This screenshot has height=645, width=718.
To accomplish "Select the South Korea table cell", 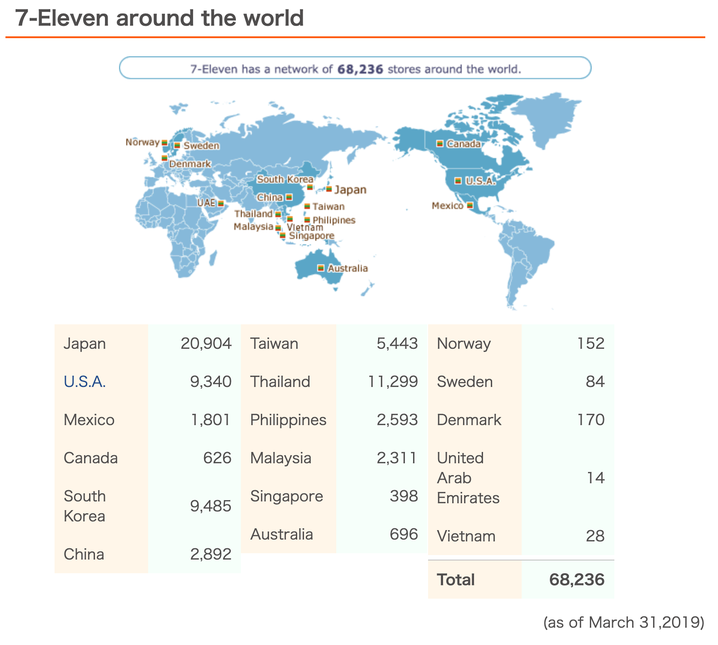I will (x=101, y=506).
